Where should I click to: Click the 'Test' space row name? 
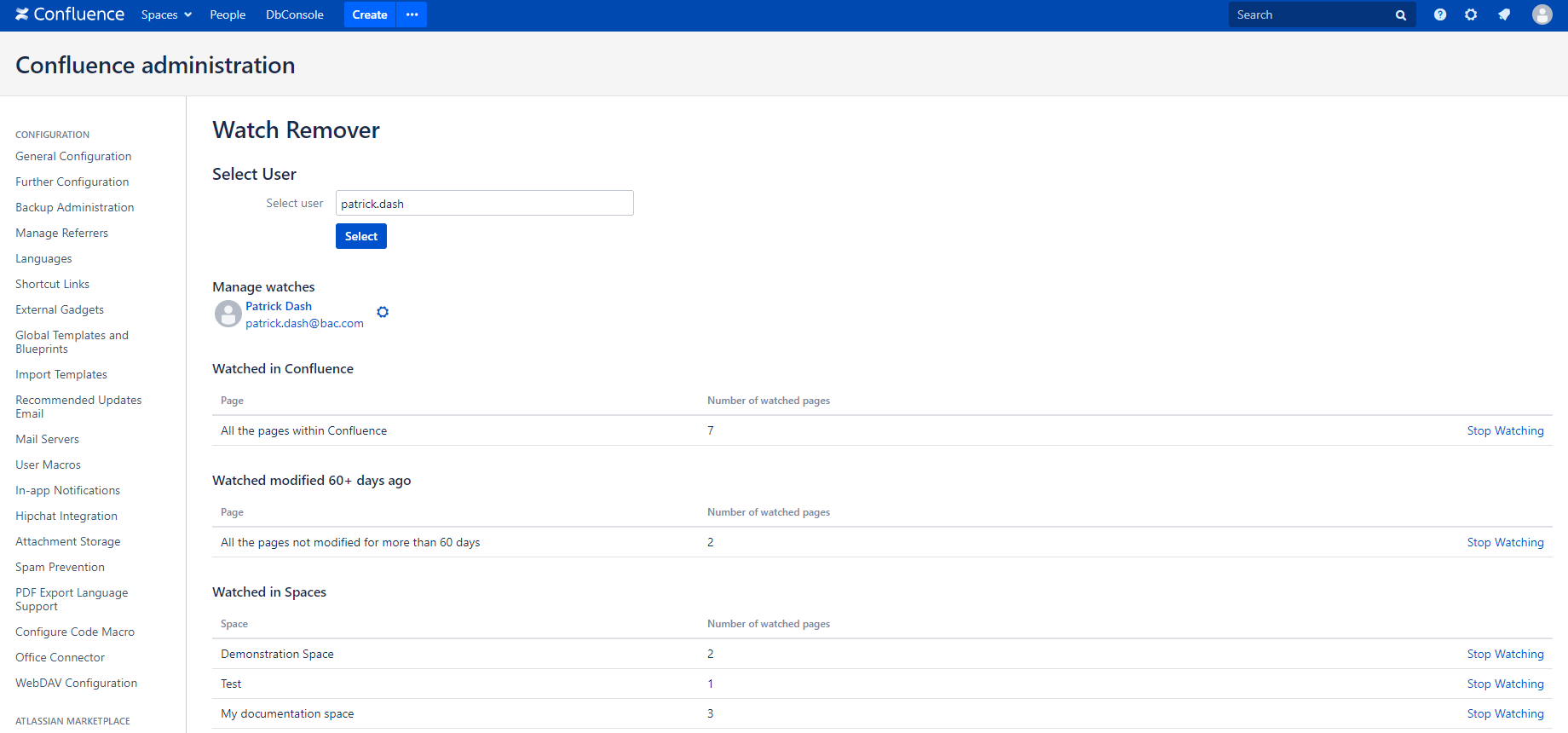click(x=231, y=684)
